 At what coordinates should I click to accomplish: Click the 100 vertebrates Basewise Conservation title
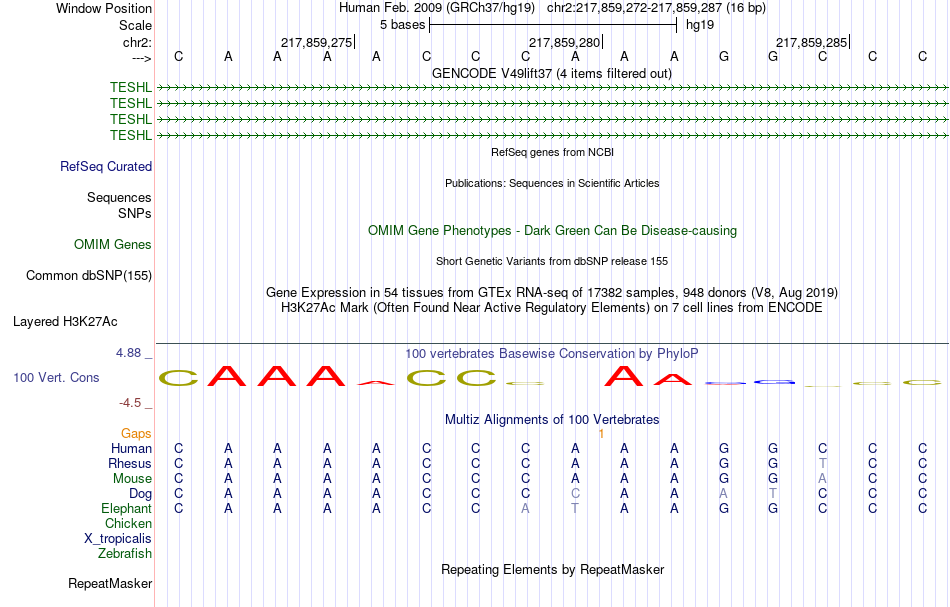click(x=552, y=353)
